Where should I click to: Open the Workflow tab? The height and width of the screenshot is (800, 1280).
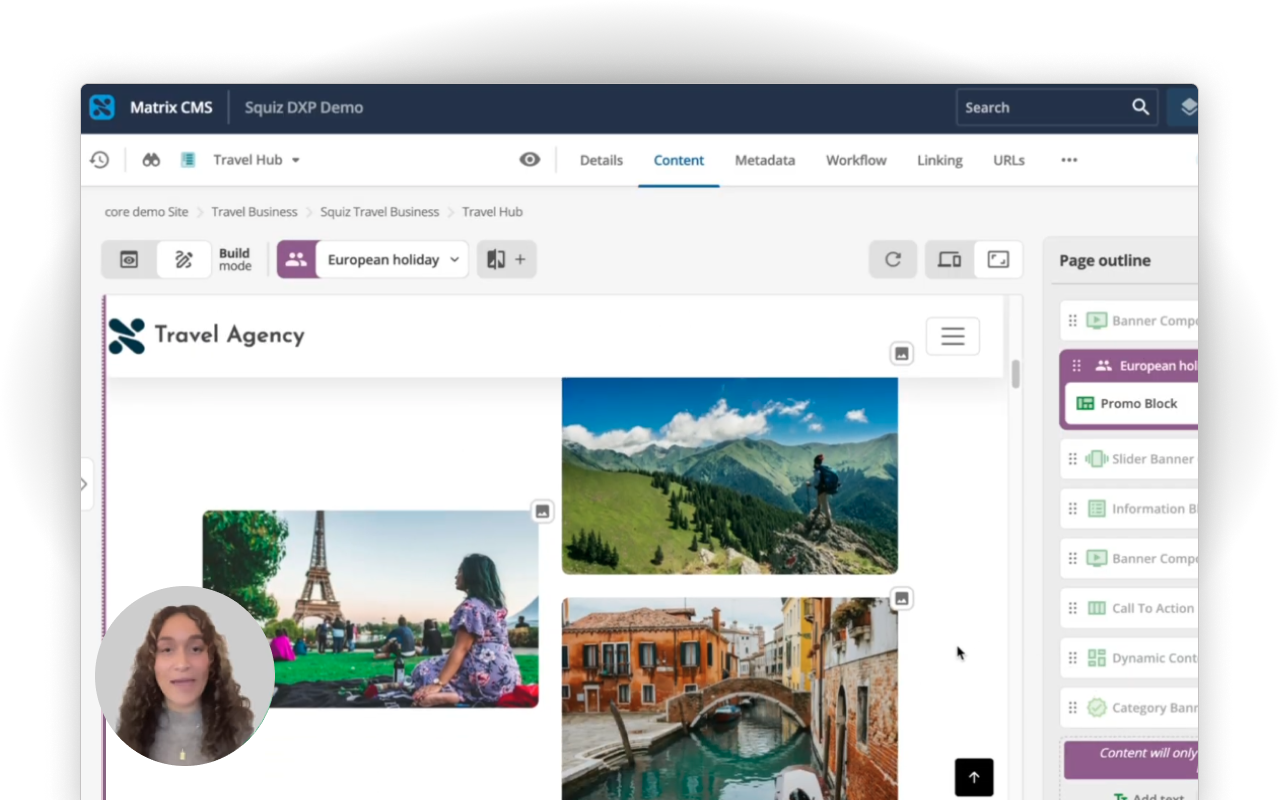(x=855, y=160)
